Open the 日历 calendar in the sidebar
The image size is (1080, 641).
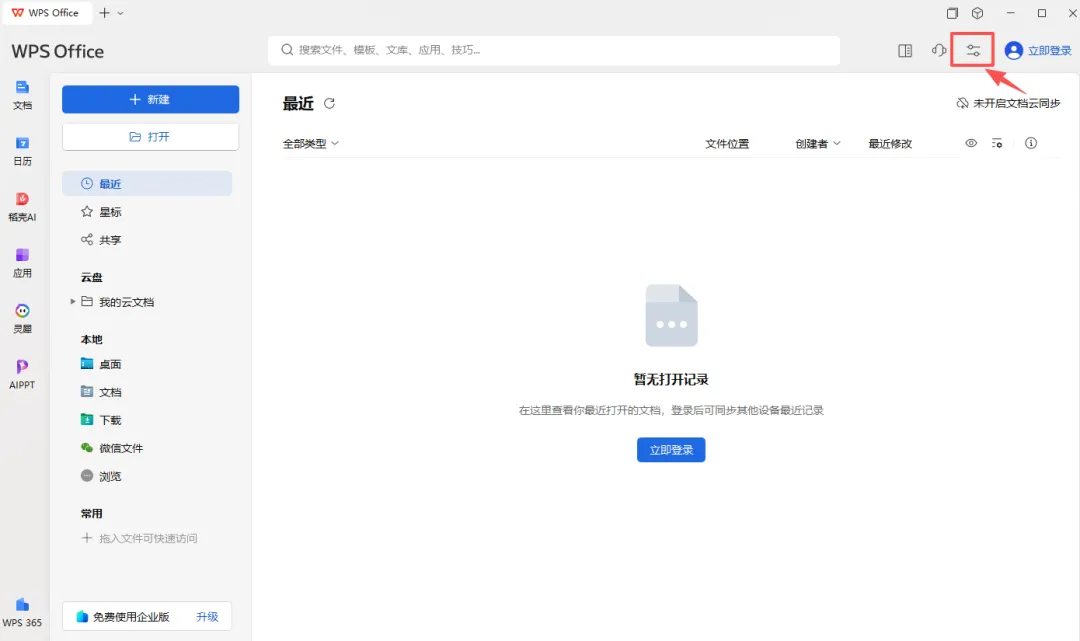point(22,151)
